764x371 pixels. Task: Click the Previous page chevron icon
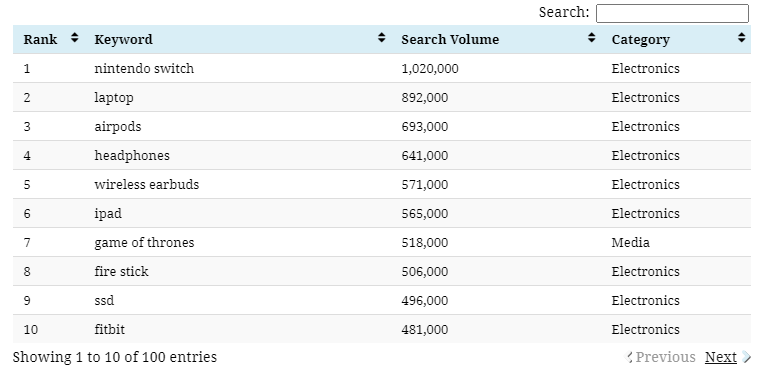pos(629,357)
